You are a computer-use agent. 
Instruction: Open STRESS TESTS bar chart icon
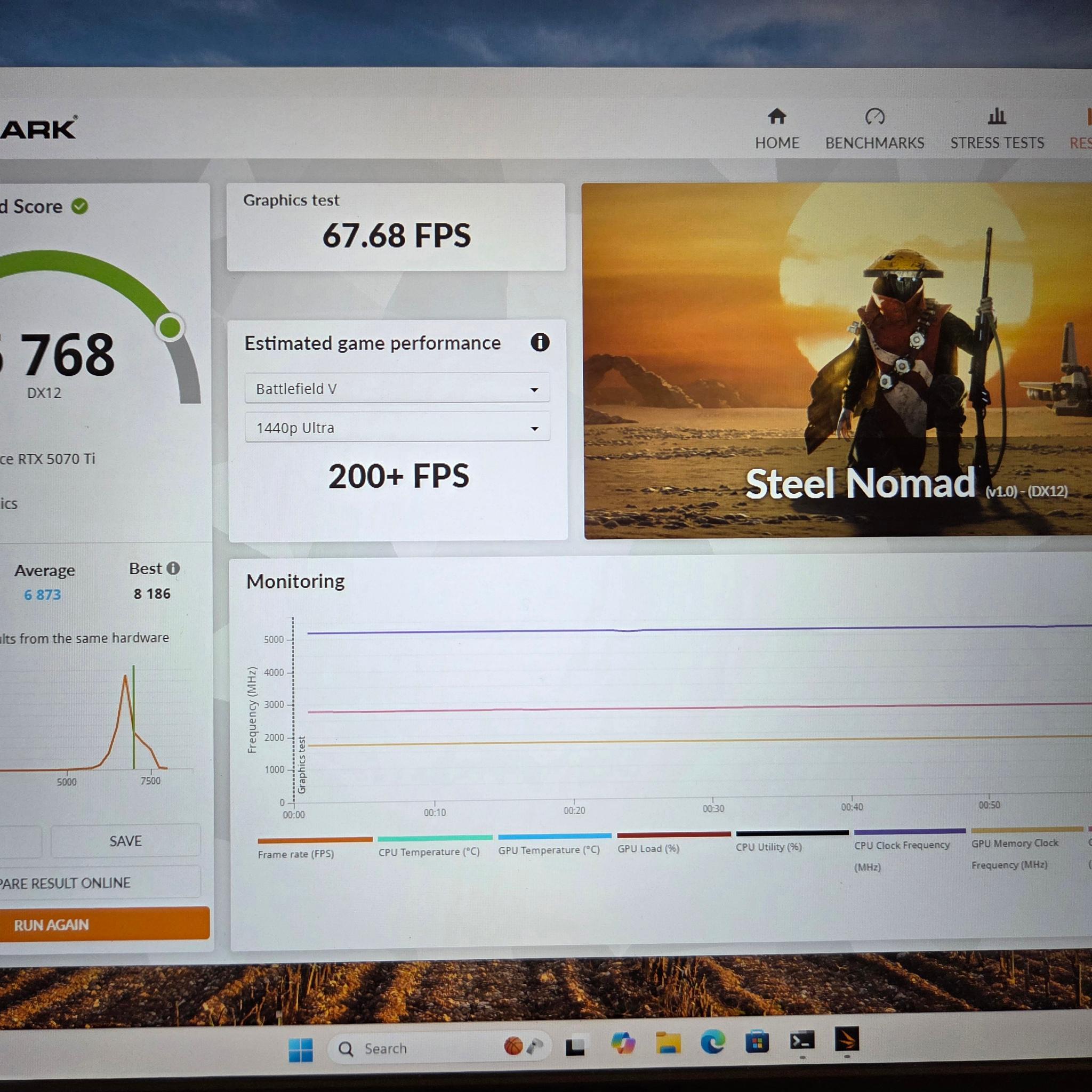(997, 116)
